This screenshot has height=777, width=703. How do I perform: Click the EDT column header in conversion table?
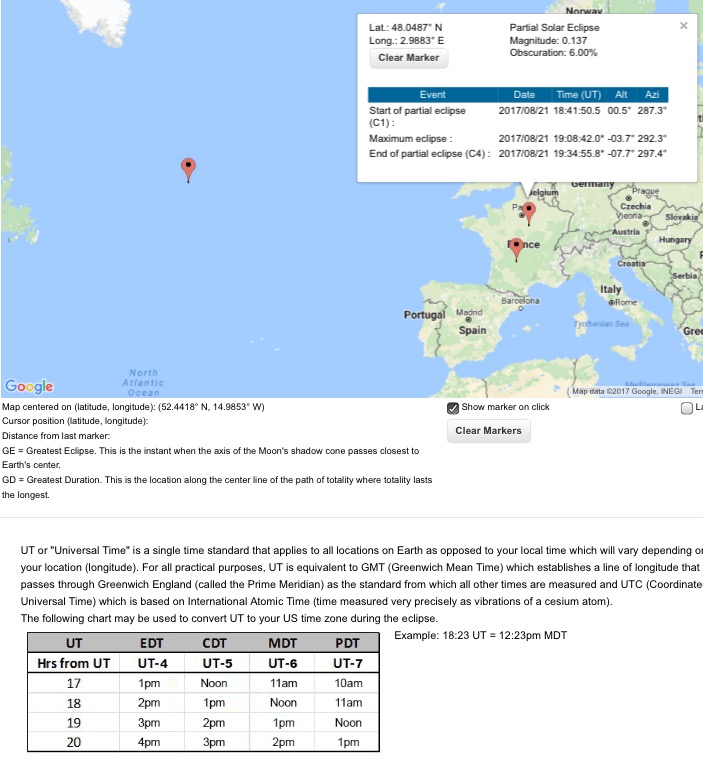click(x=151, y=643)
